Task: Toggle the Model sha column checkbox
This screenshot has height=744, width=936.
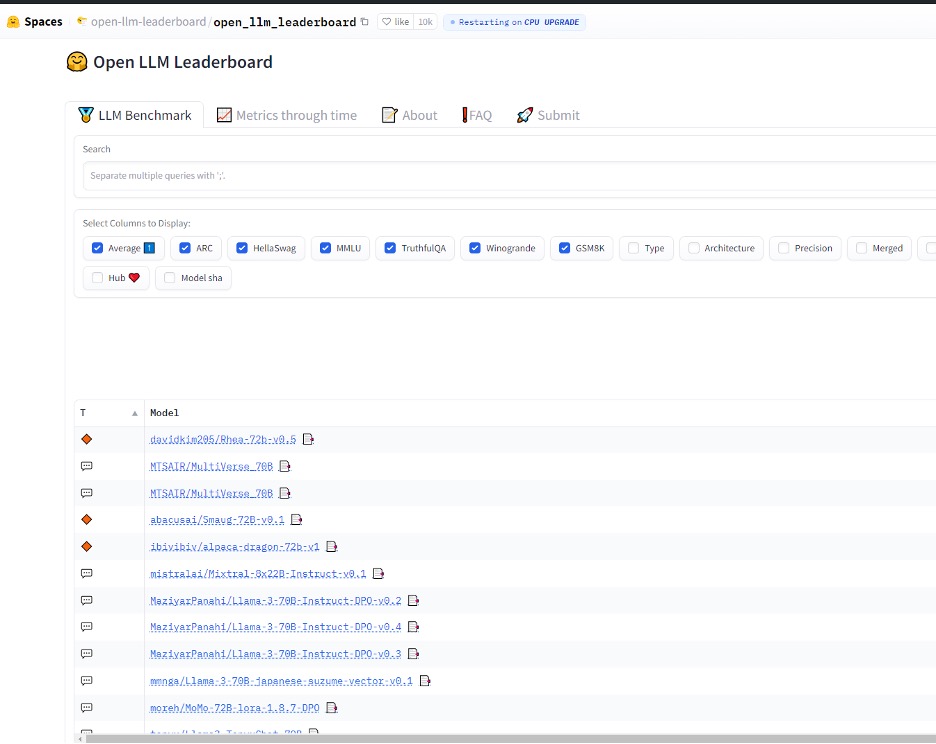Action: coord(169,278)
